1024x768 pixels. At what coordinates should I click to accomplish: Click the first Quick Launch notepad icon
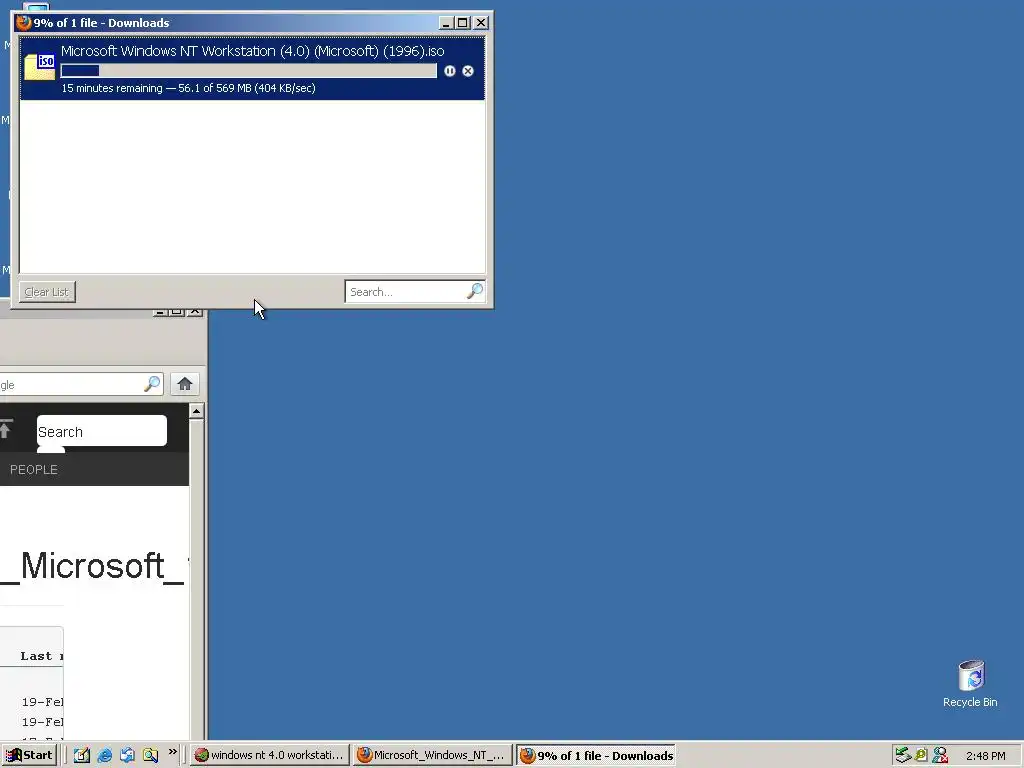click(x=82, y=756)
